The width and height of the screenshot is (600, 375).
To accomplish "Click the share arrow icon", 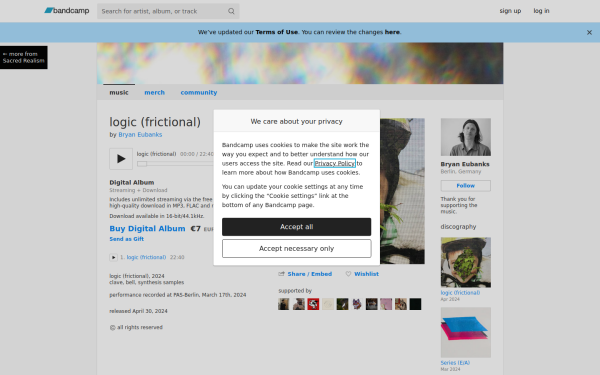I will coord(282,274).
